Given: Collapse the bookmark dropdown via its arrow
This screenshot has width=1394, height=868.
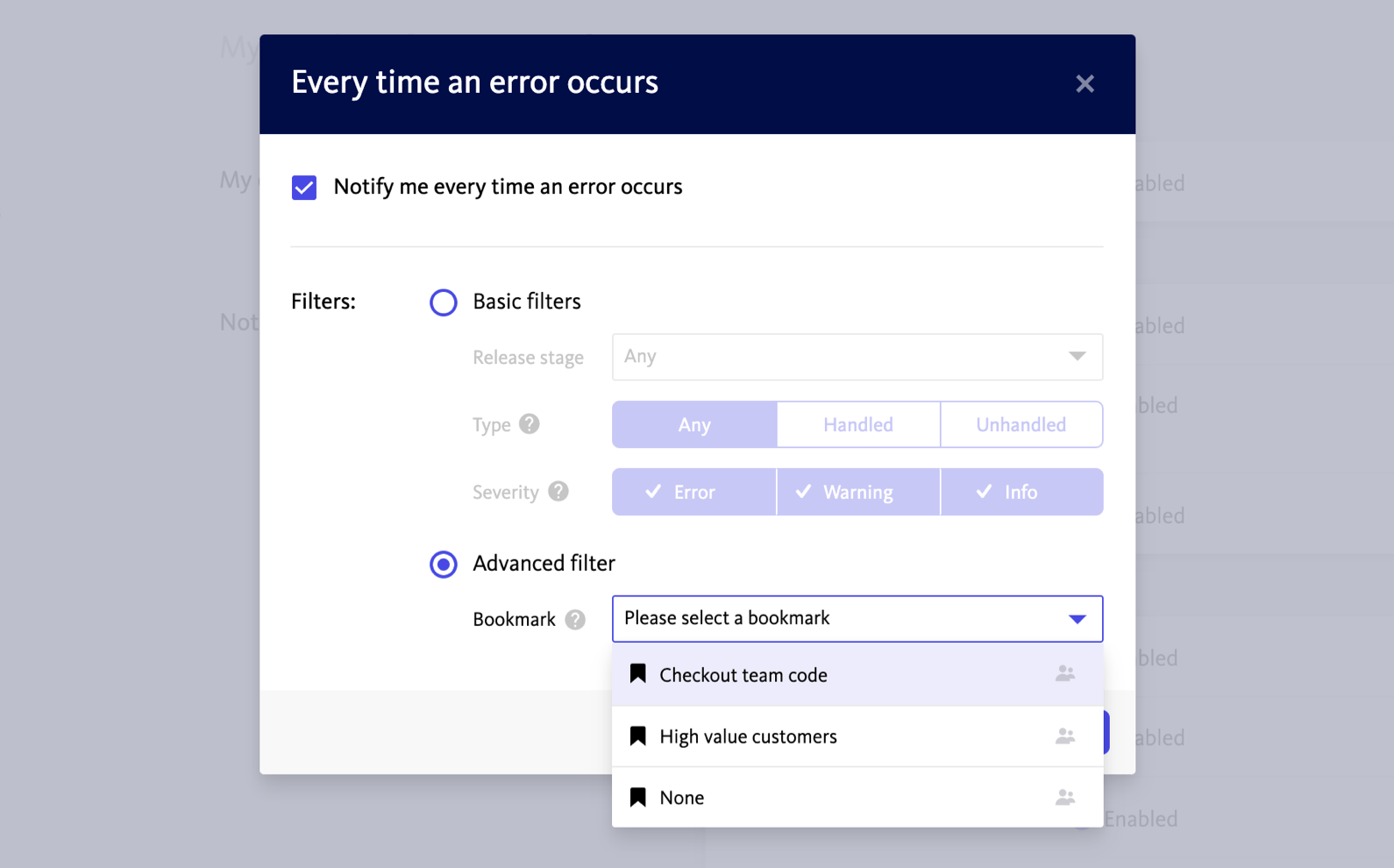Looking at the screenshot, I should [x=1078, y=619].
